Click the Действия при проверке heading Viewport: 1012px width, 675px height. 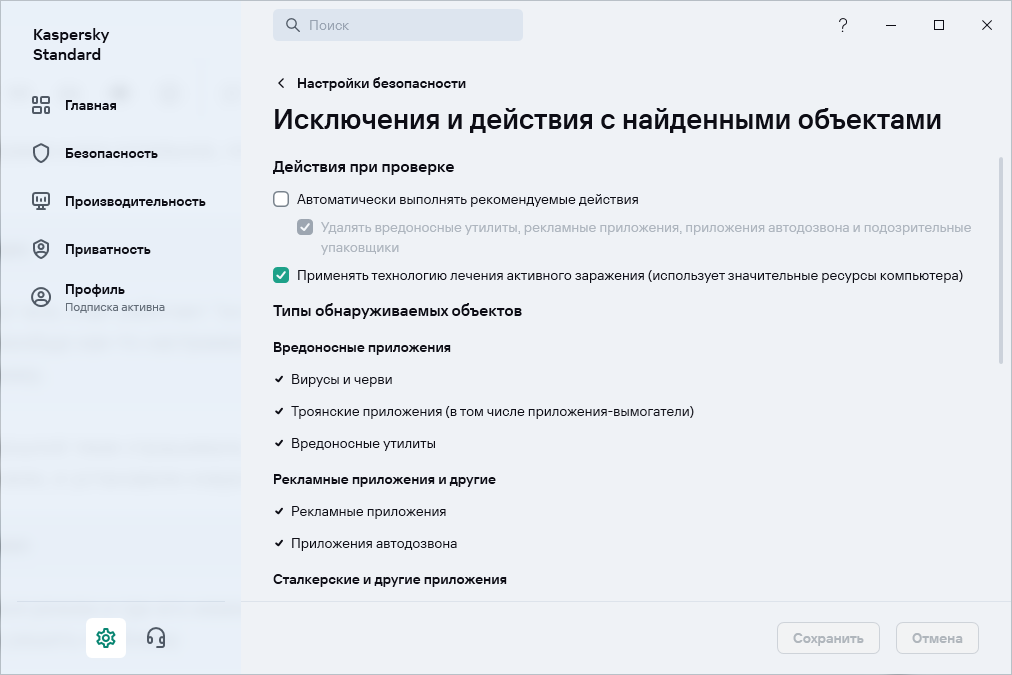[363, 167]
